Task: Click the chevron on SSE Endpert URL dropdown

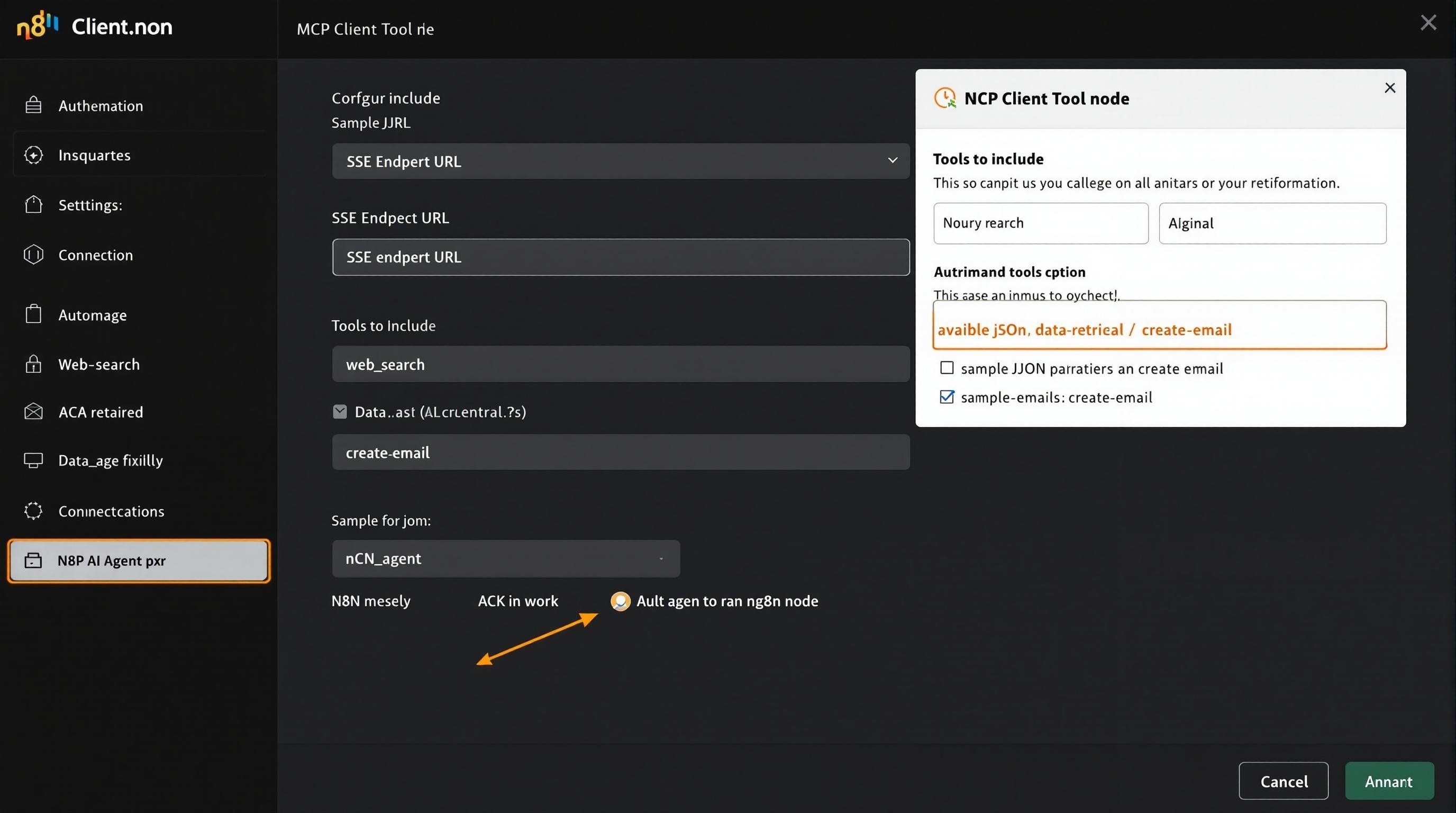Action: pyautogui.click(x=893, y=160)
